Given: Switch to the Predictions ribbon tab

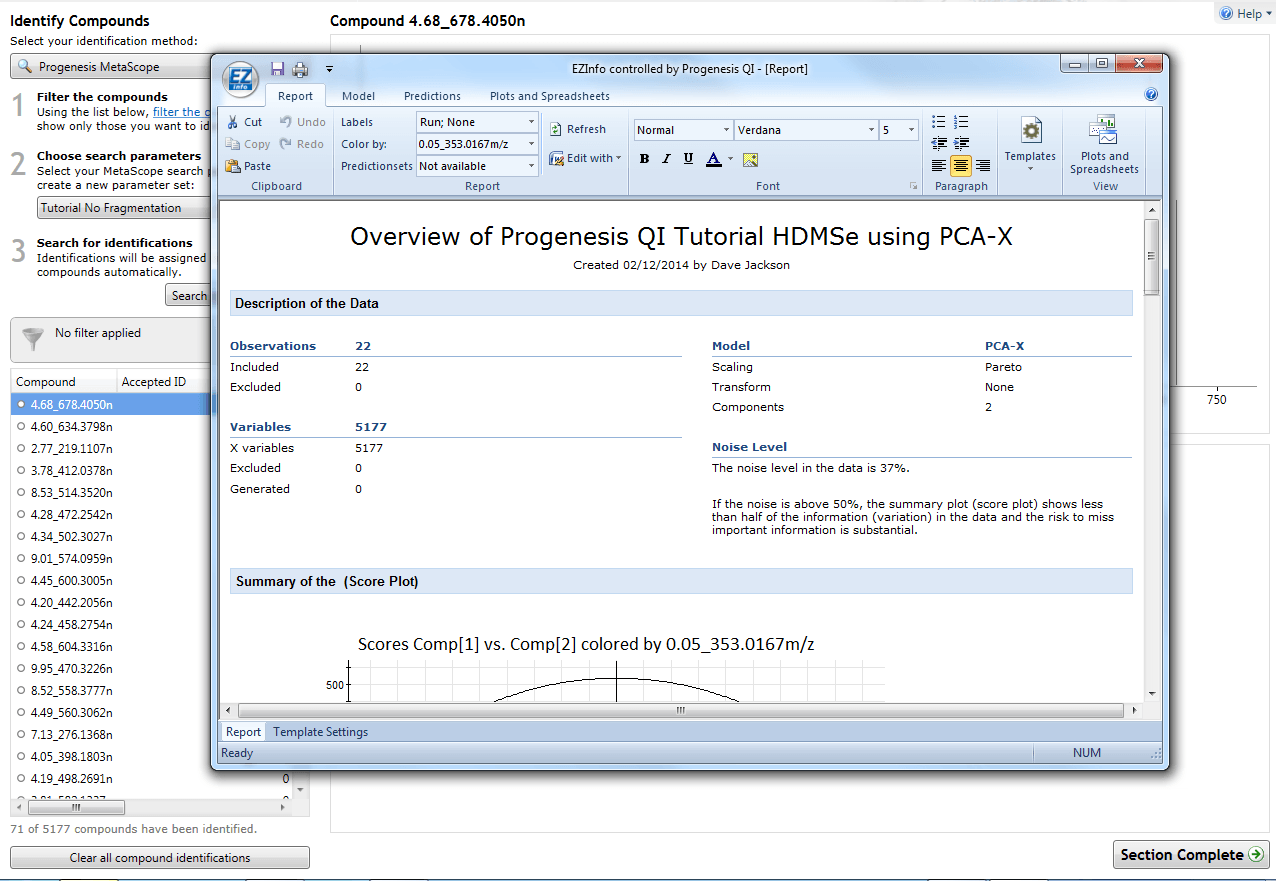Looking at the screenshot, I should pos(432,96).
